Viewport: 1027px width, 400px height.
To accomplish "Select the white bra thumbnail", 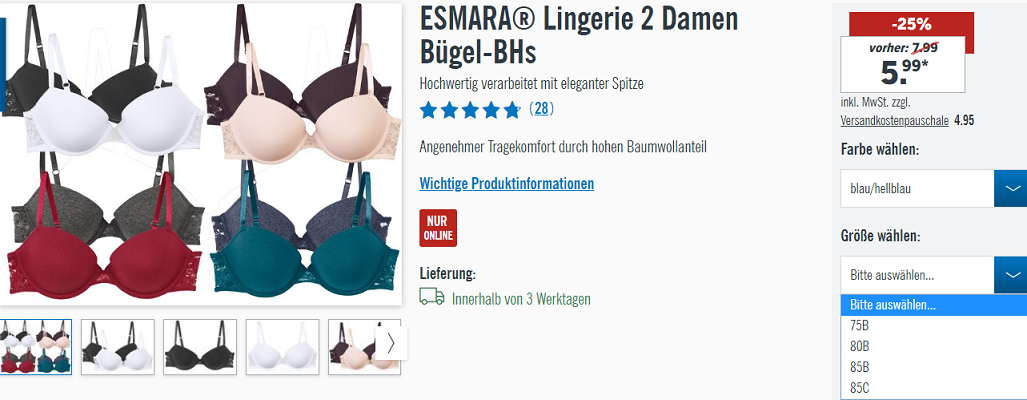I will (x=282, y=347).
